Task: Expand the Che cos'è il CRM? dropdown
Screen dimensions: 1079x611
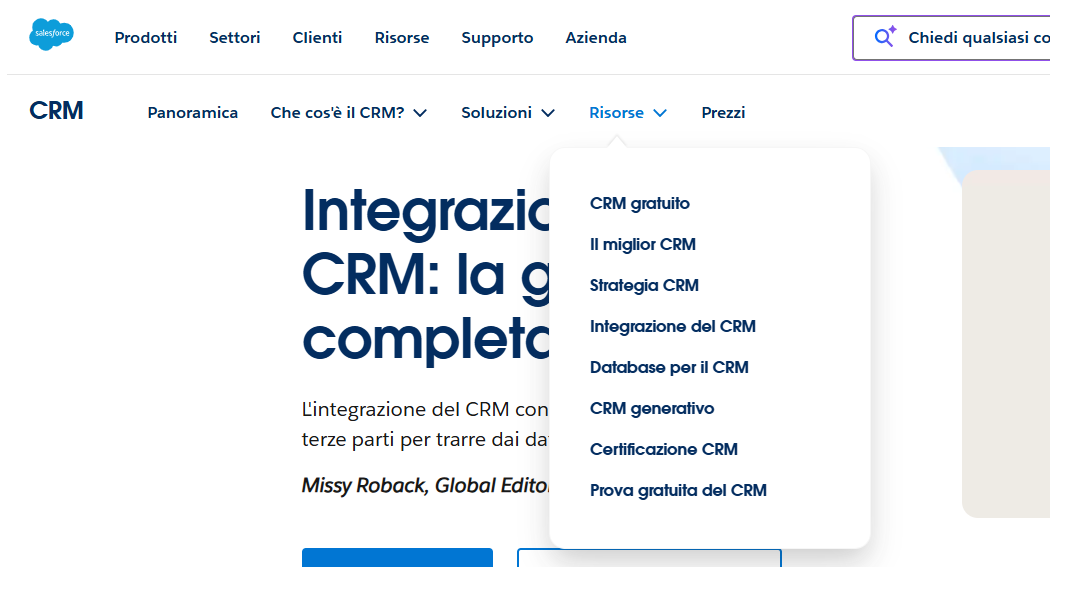Action: tap(349, 113)
